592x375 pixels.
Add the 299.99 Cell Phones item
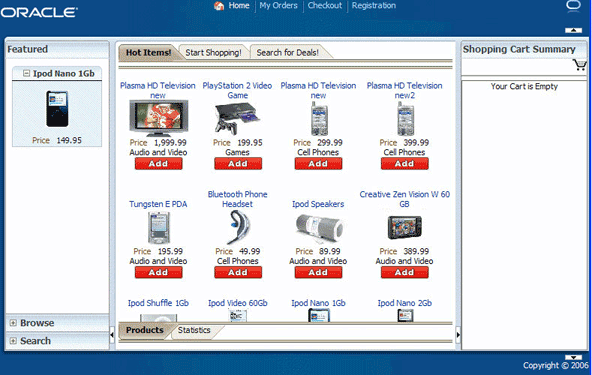click(x=318, y=164)
